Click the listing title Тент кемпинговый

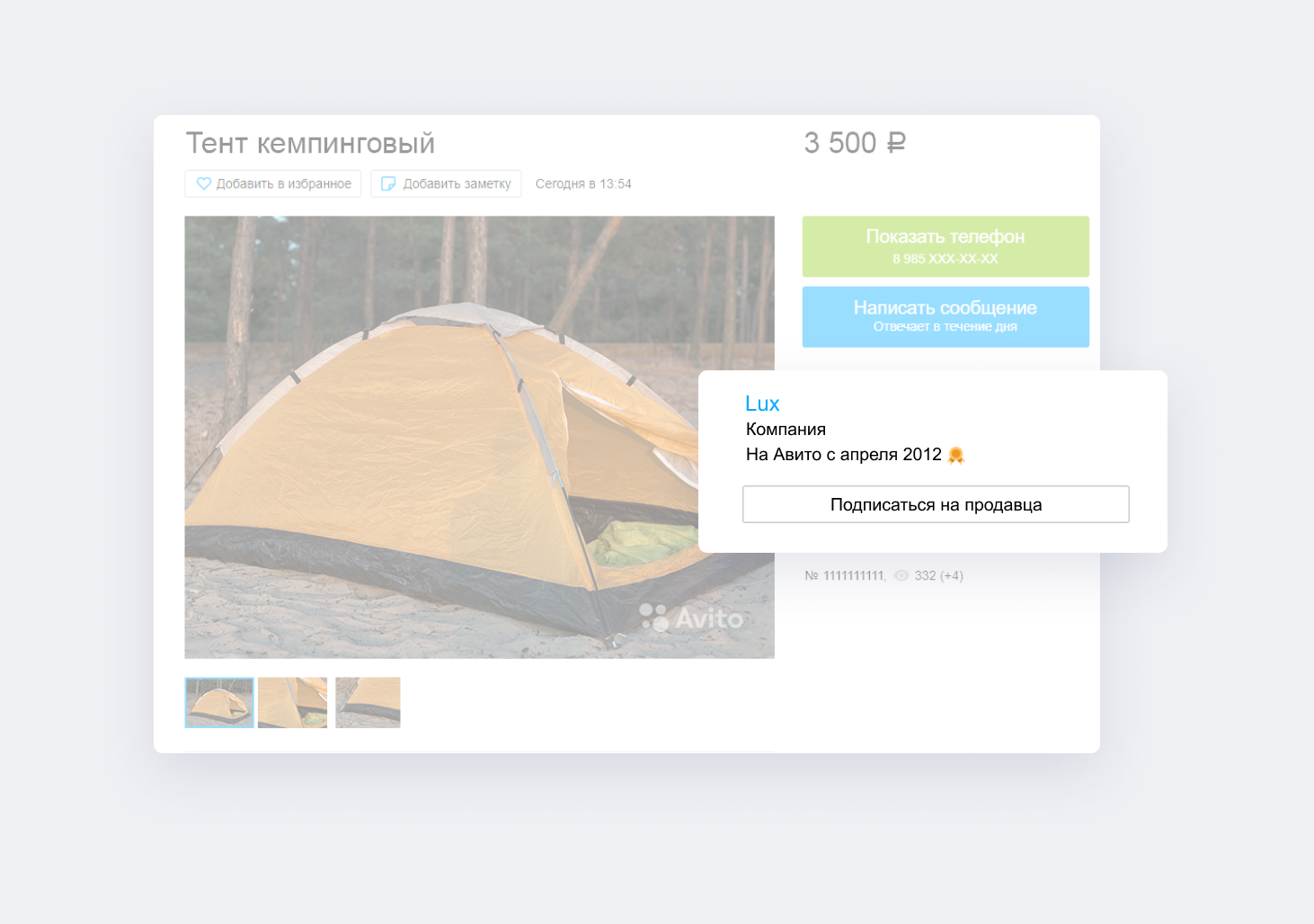coord(310,143)
